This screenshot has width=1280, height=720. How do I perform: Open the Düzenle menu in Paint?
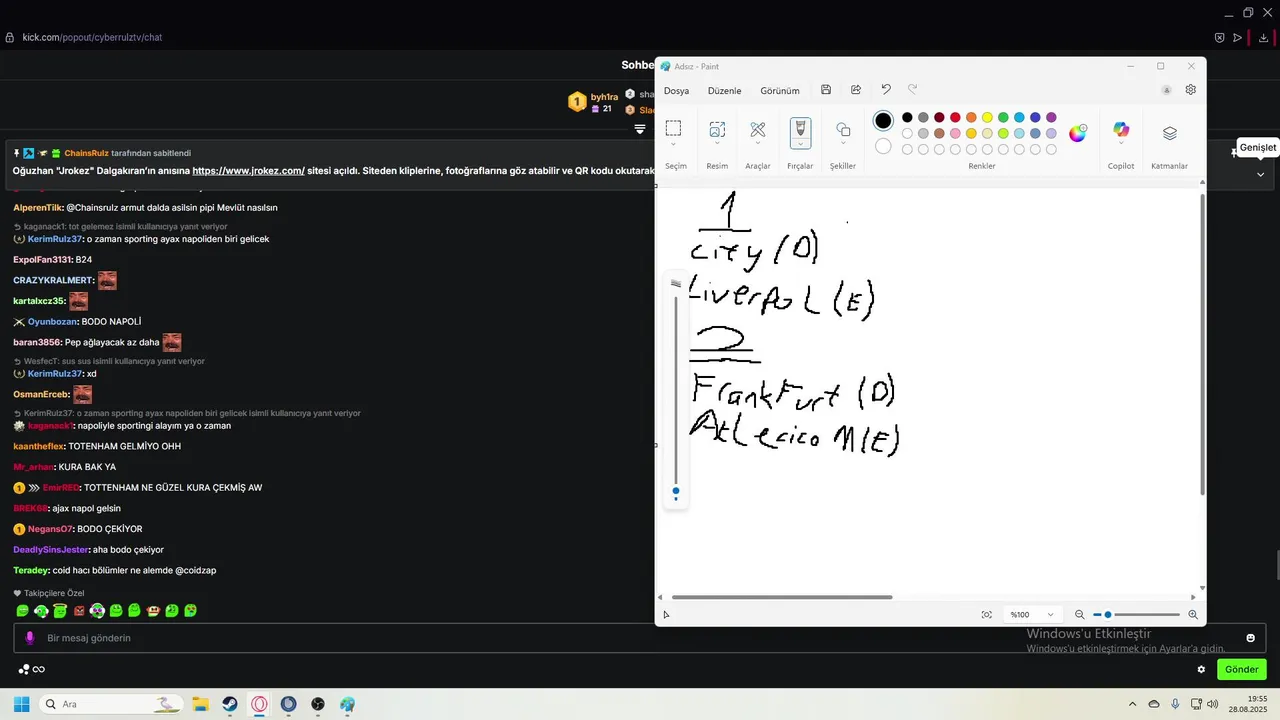coord(725,91)
